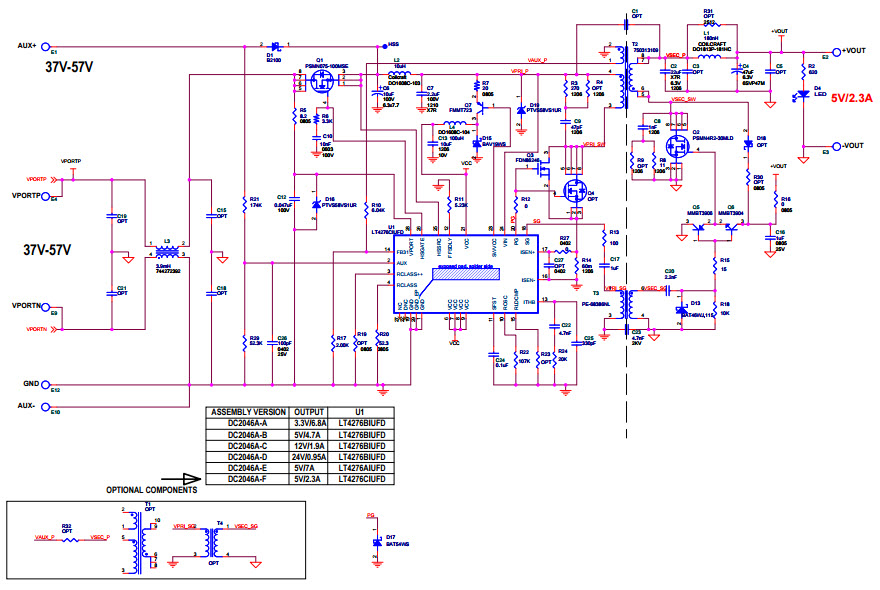Select the T4 optional transformer at bottom left
Screen dimensions: 880x590
coord(212,540)
